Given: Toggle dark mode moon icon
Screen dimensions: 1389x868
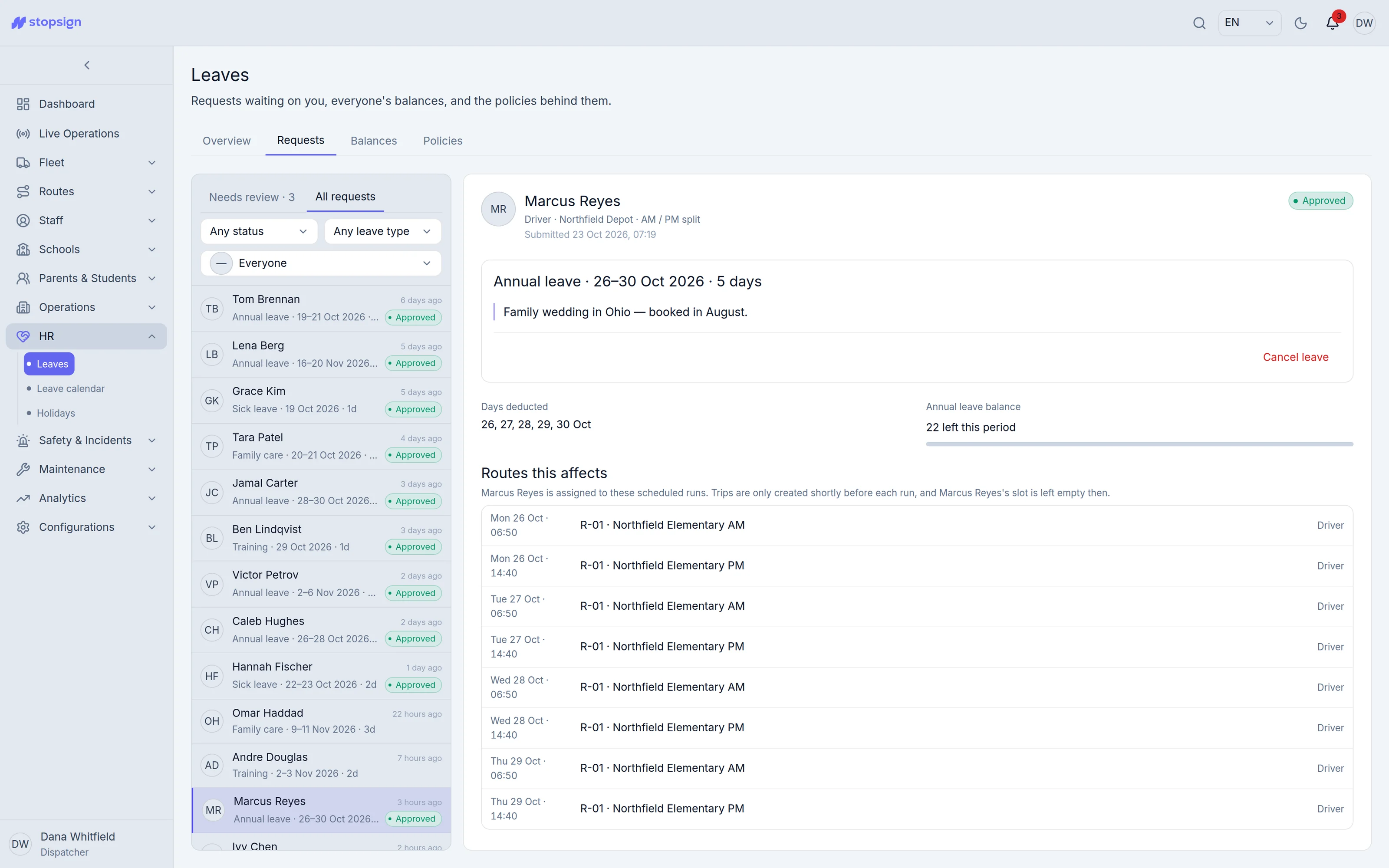Looking at the screenshot, I should (x=1300, y=23).
